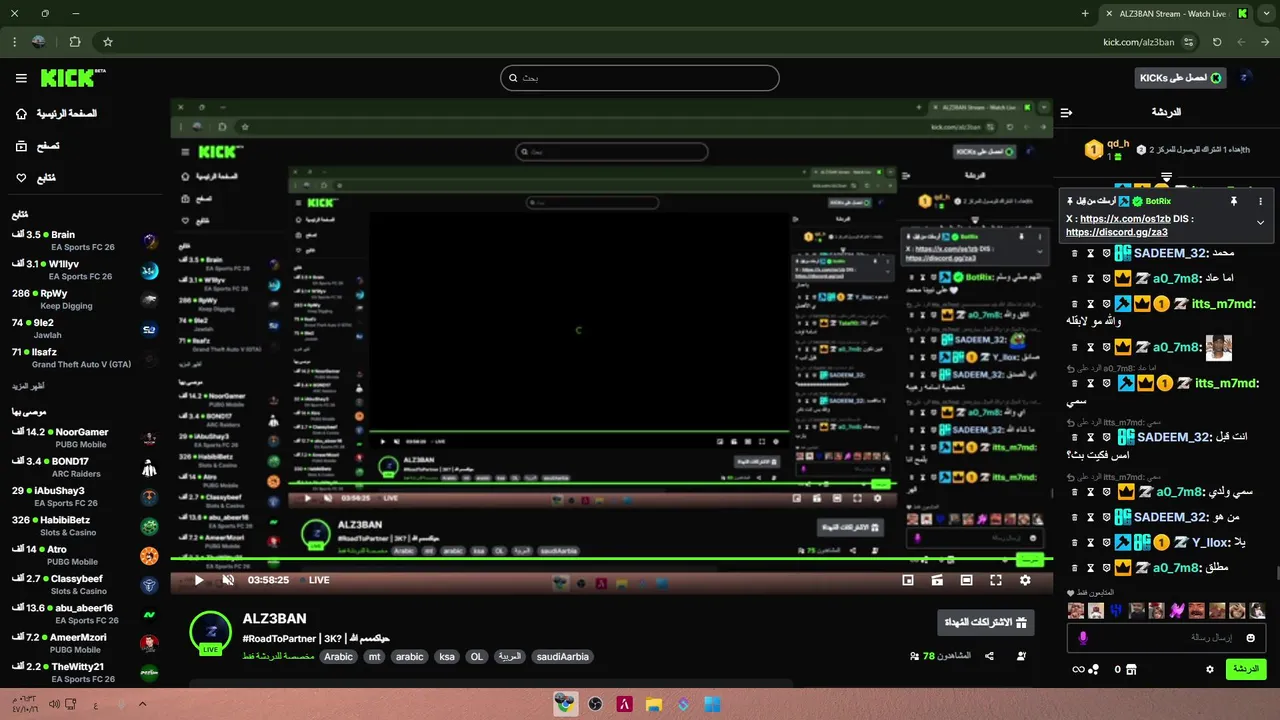Toggle theater mode in the player
The image size is (1280, 720).
pyautogui.click(x=966, y=580)
